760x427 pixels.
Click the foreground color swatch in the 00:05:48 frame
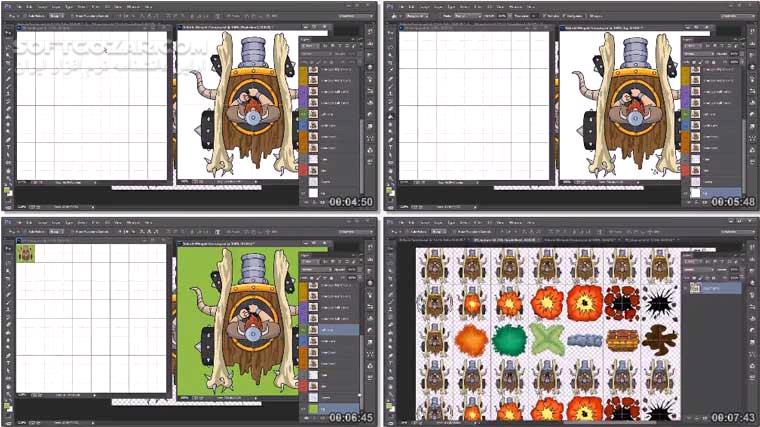(x=389, y=190)
